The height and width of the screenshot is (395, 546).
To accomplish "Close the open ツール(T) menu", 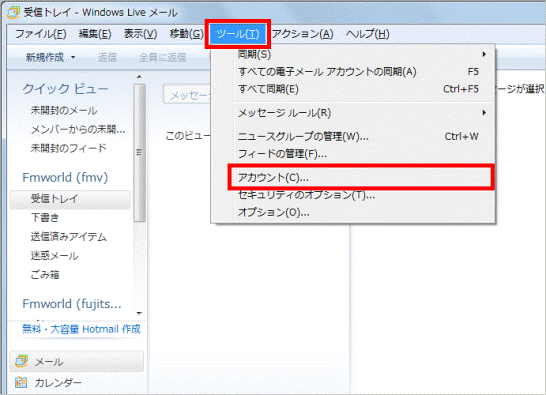I will (x=237, y=34).
